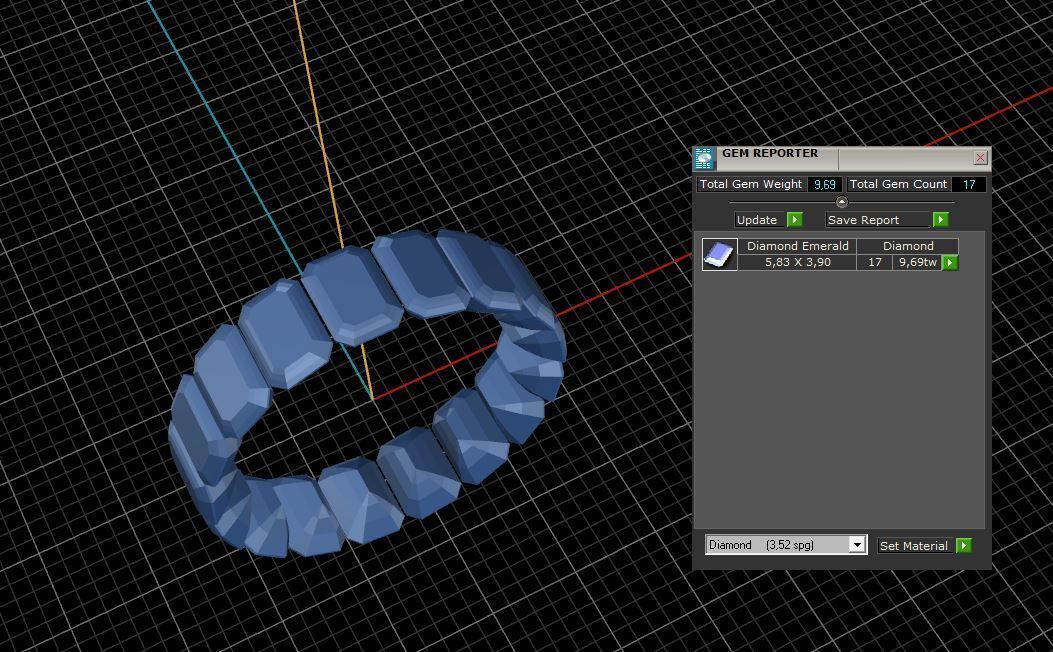Image resolution: width=1053 pixels, height=652 pixels.
Task: Click the Total Gem Weight value 9,69
Action: 824,185
